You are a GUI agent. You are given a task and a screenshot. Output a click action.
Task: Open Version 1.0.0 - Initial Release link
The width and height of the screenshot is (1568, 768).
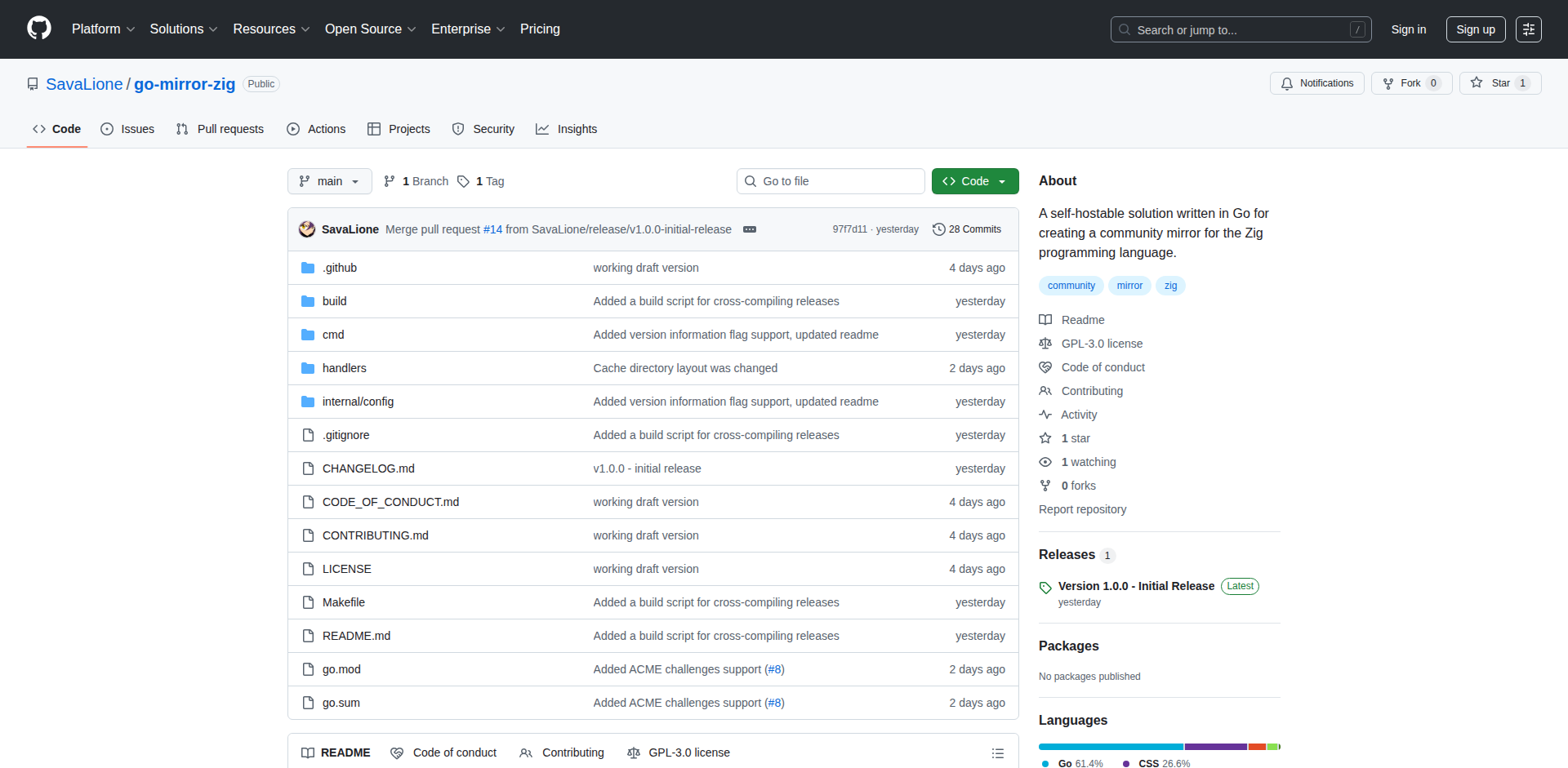(x=1136, y=586)
